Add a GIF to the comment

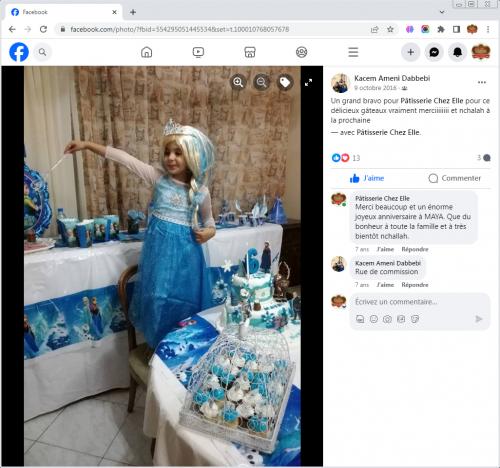tap(401, 319)
